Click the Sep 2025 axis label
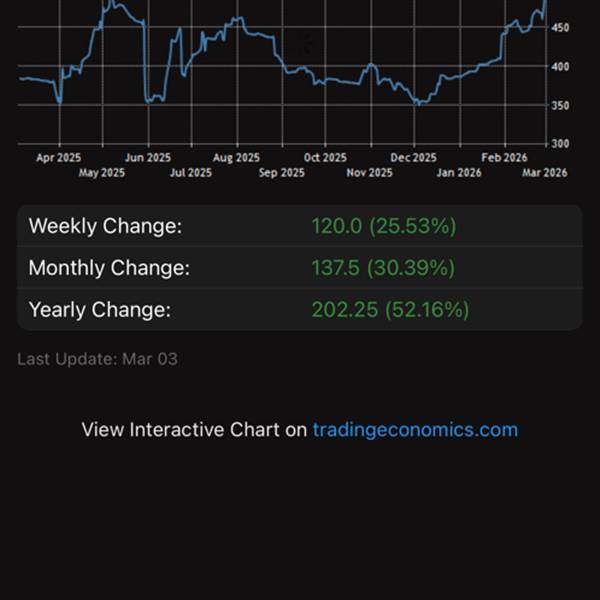600x600 pixels. [x=282, y=173]
